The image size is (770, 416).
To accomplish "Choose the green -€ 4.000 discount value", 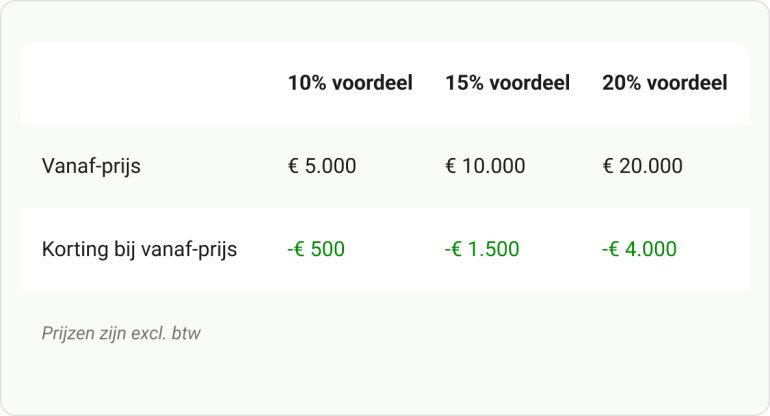I will pos(639,249).
